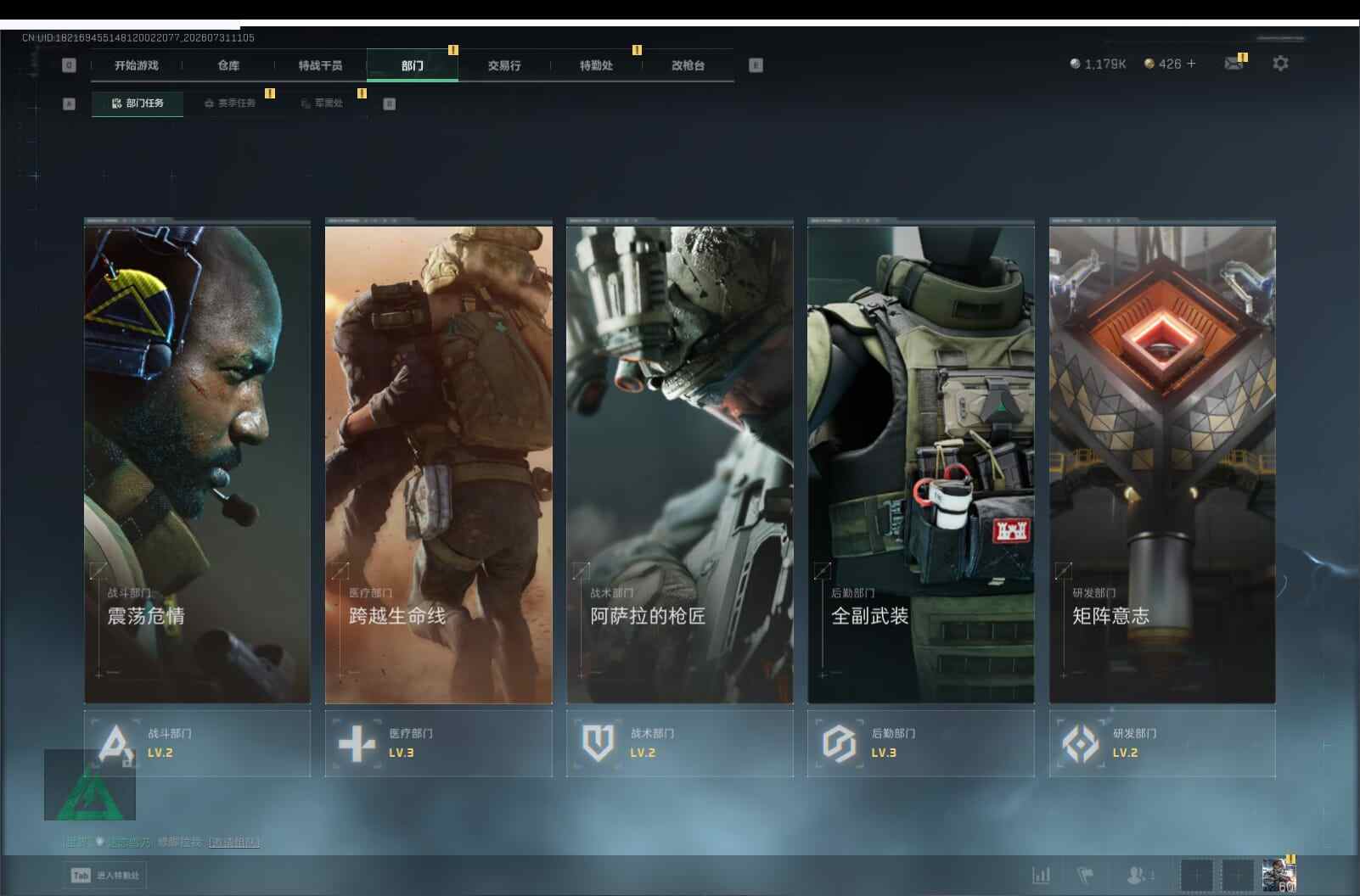Image resolution: width=1360 pixels, height=896 pixels.
Task: Click the 战术部门 shield emblem icon
Action: [x=598, y=743]
